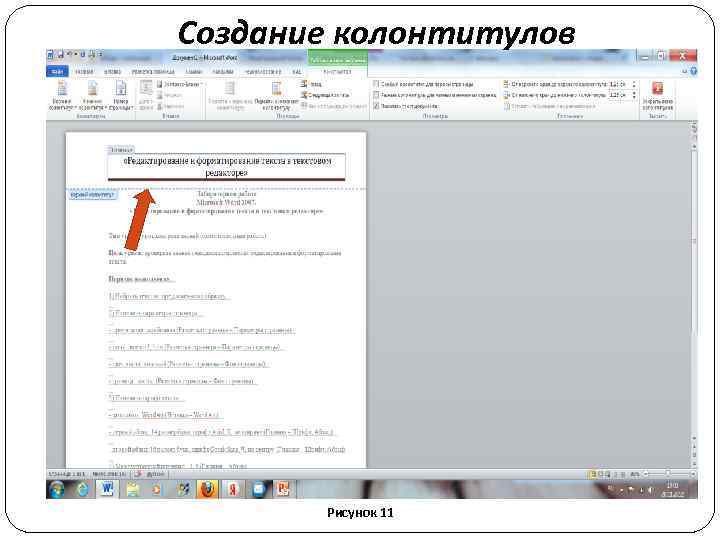Click the volume icon in system tray
The width and height of the screenshot is (720, 540).
click(x=650, y=490)
